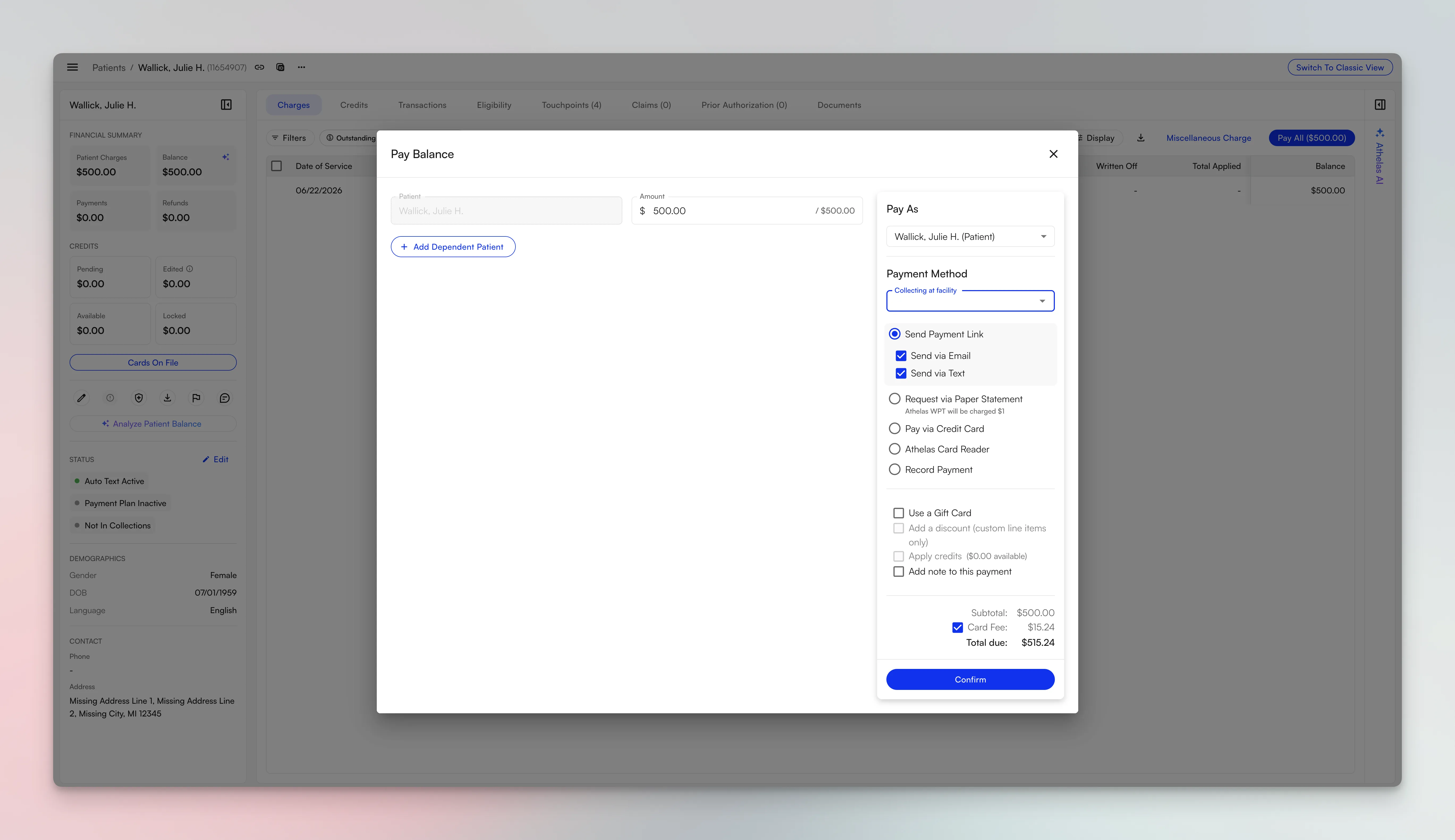Open Cards On File
The height and width of the screenshot is (840, 1455).
pos(153,363)
